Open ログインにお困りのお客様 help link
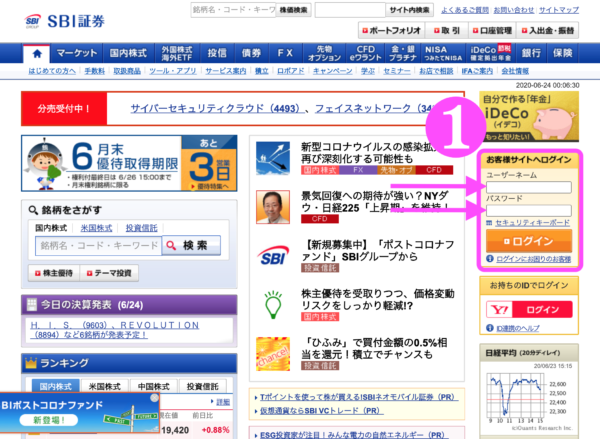This screenshot has height=439, width=600. coord(533,259)
